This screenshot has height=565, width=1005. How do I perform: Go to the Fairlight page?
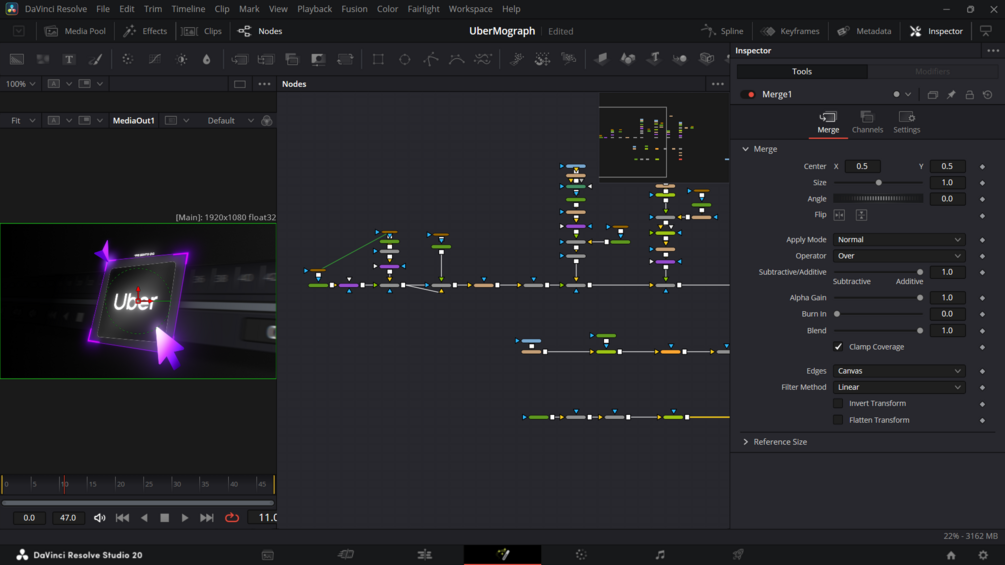pyautogui.click(x=660, y=555)
